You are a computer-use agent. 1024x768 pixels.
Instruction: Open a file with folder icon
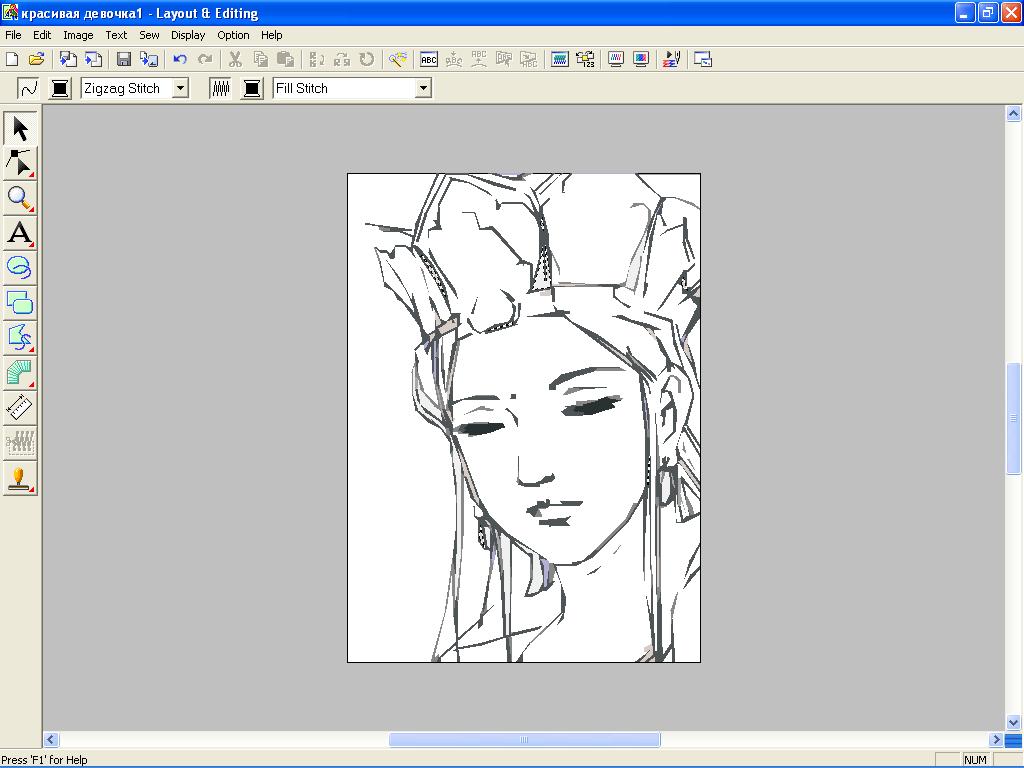[x=37, y=60]
